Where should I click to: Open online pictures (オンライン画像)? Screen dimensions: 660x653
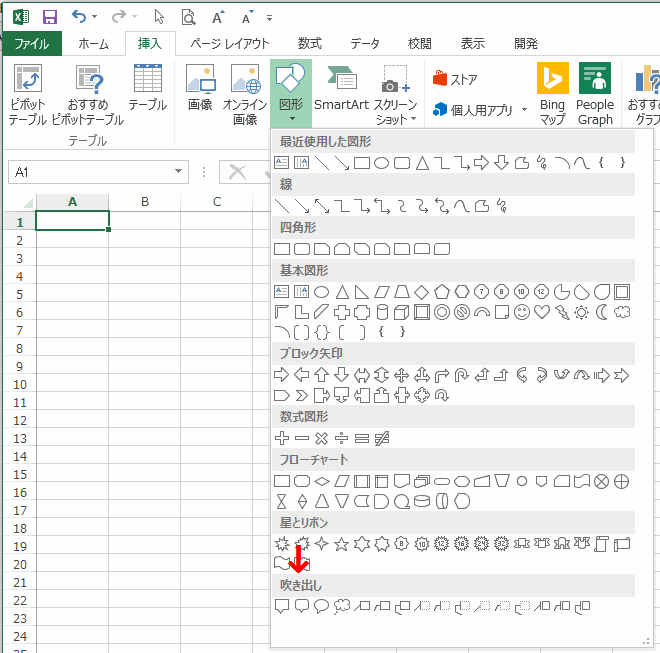(x=245, y=95)
